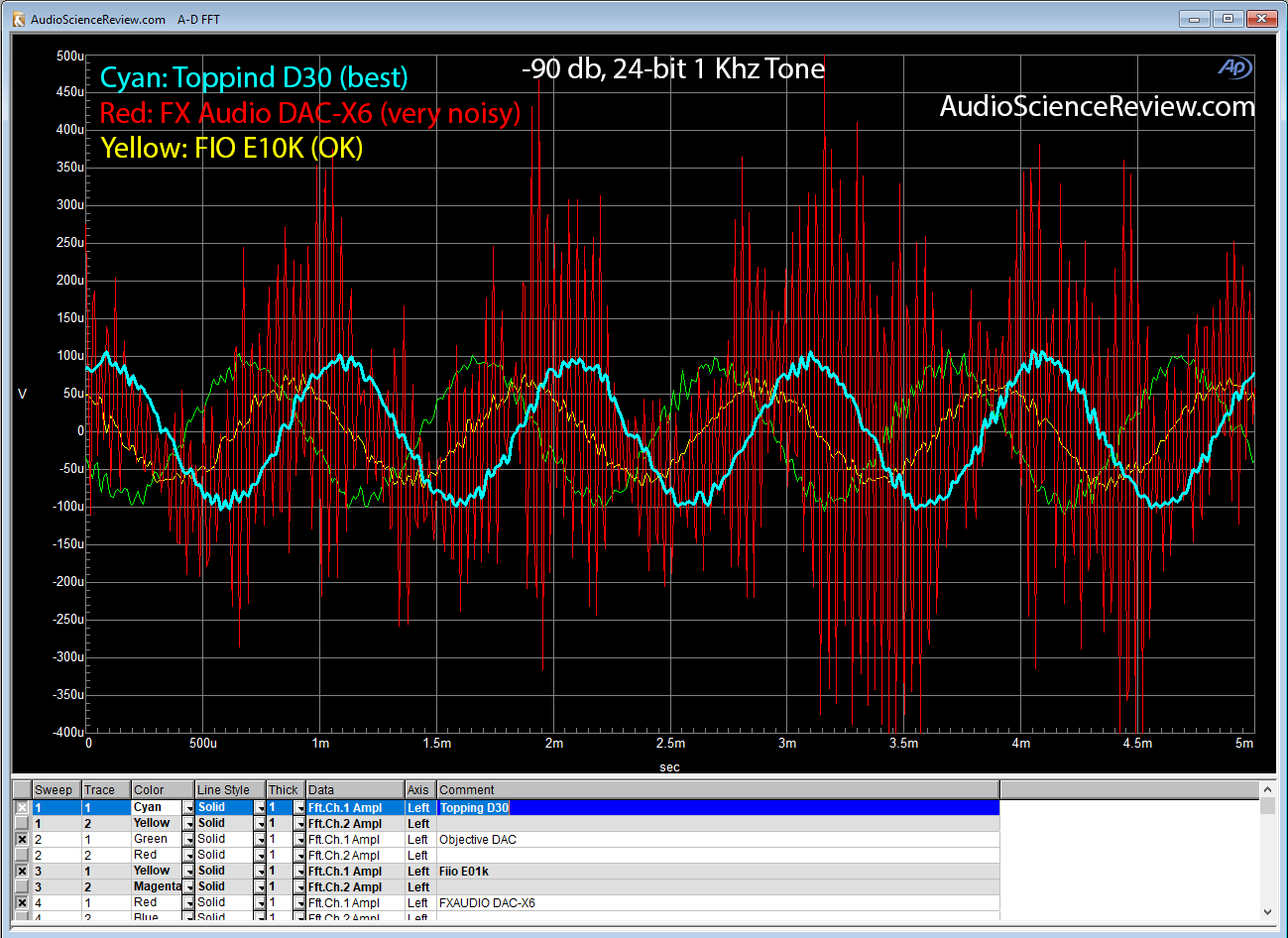Click the legend table vertical scrollbar thumb

click(1267, 806)
